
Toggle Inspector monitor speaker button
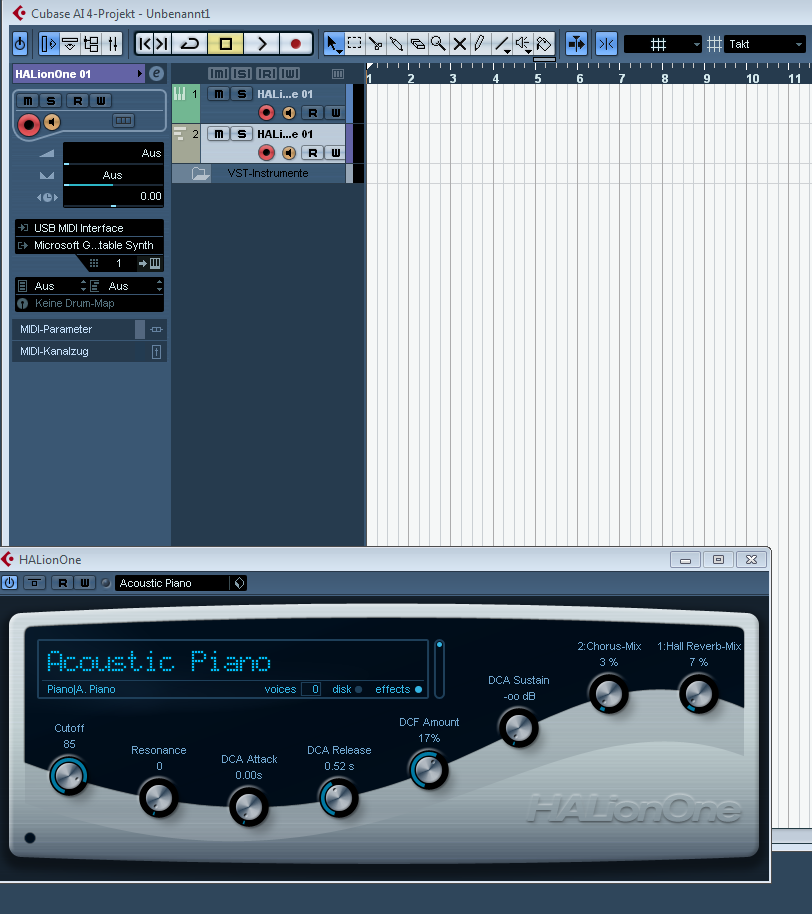coord(52,122)
